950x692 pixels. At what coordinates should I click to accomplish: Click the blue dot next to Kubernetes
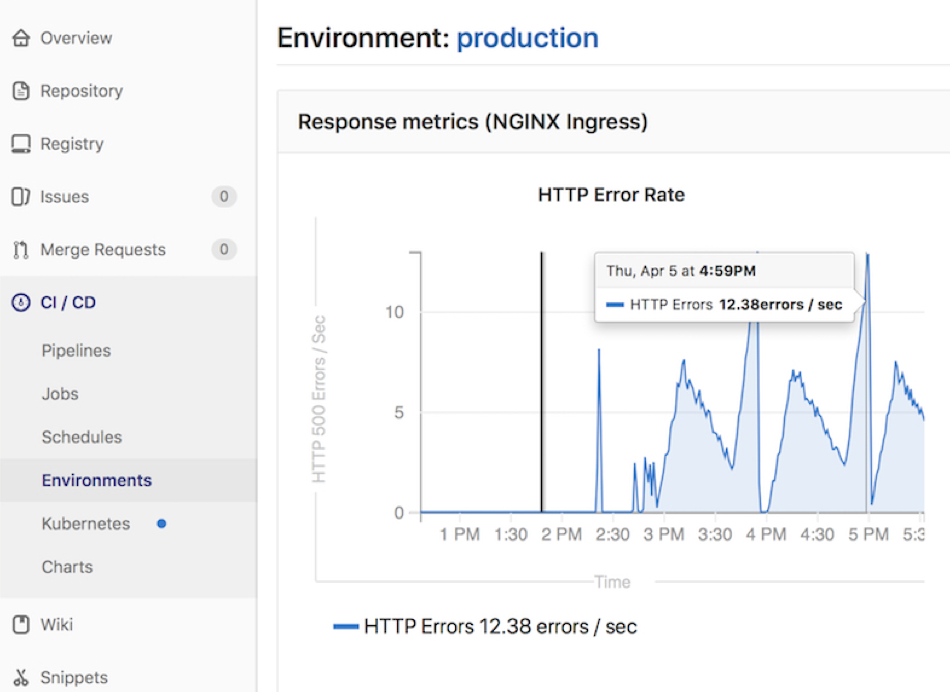click(x=161, y=523)
